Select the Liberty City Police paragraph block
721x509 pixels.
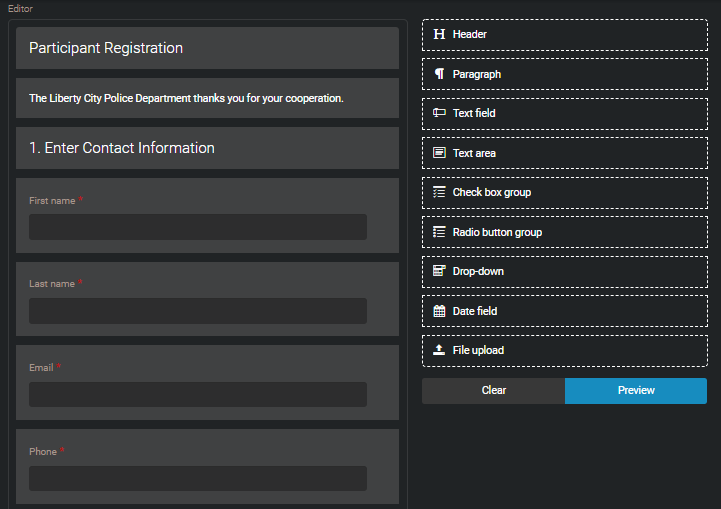click(x=207, y=98)
